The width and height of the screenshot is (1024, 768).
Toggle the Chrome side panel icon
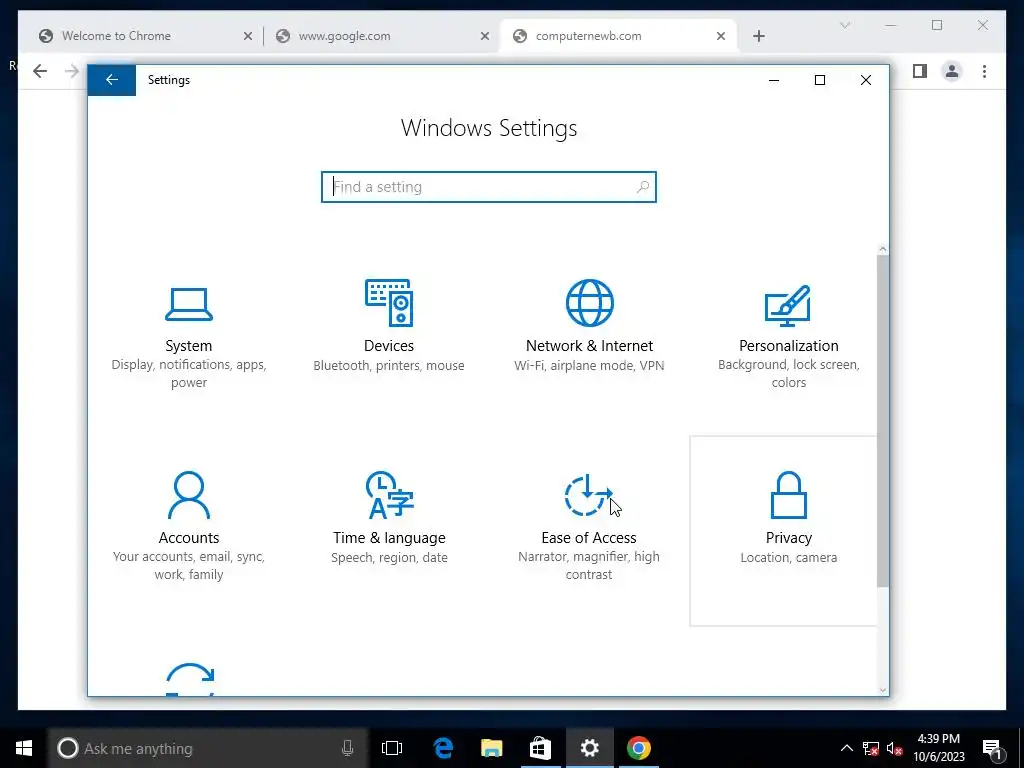(920, 71)
